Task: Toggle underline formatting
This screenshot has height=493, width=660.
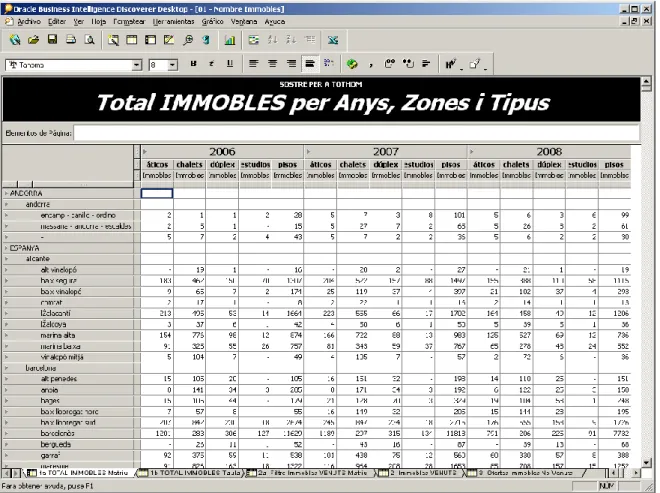Action: coord(230,64)
